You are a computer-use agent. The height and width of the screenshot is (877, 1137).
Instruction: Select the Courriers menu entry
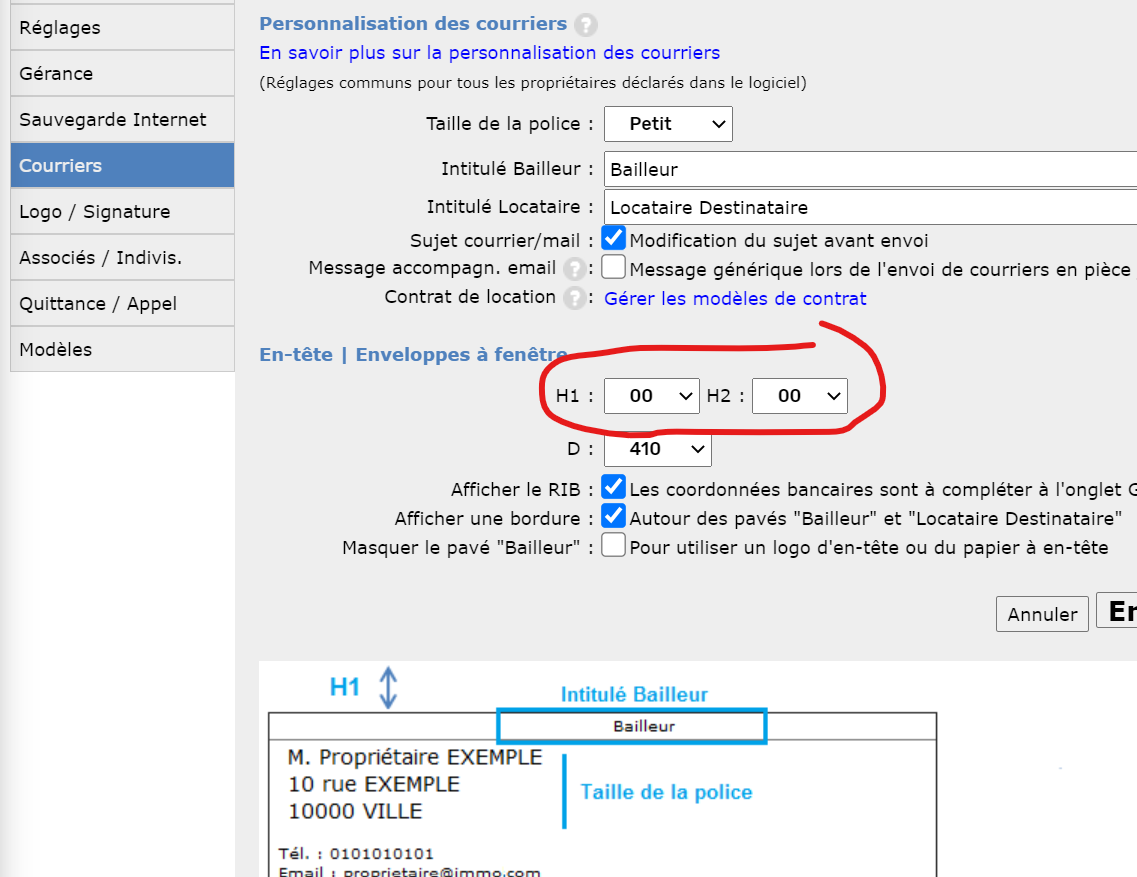(x=122, y=165)
